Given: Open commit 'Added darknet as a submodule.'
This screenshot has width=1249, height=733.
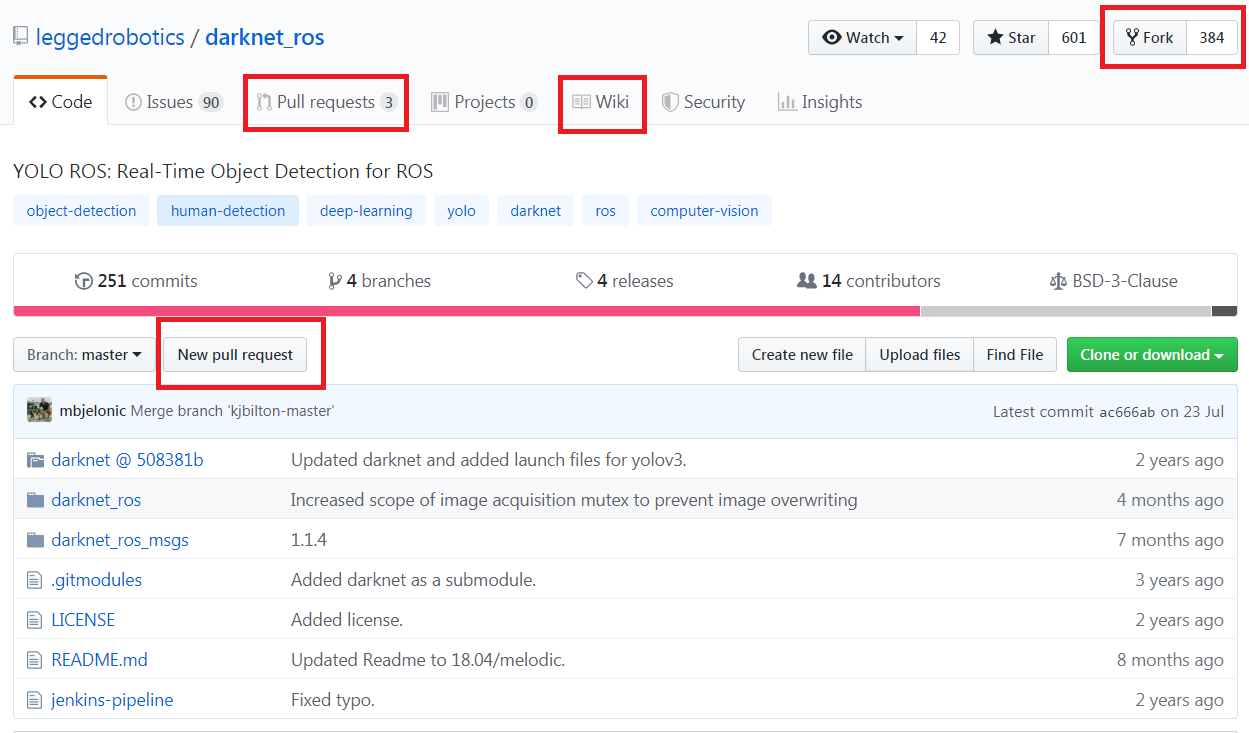Looking at the screenshot, I should pos(413,580).
